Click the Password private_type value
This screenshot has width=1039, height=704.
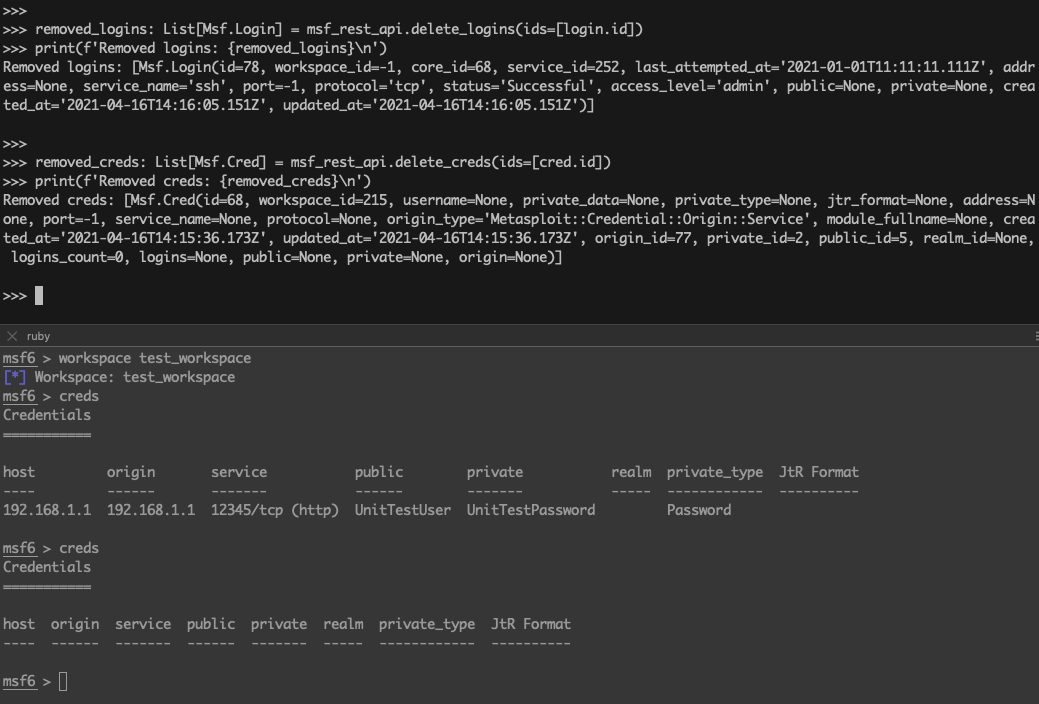[698, 510]
